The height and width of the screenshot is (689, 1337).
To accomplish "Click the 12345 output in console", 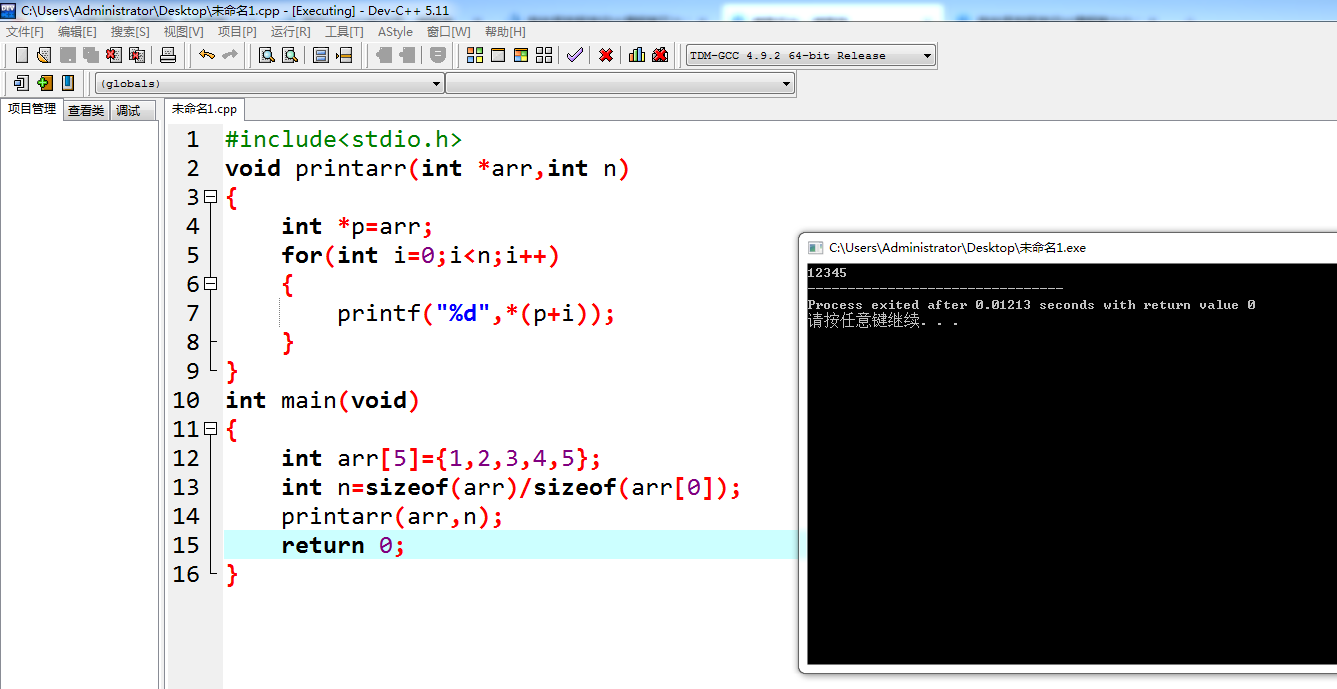I will (x=827, y=272).
